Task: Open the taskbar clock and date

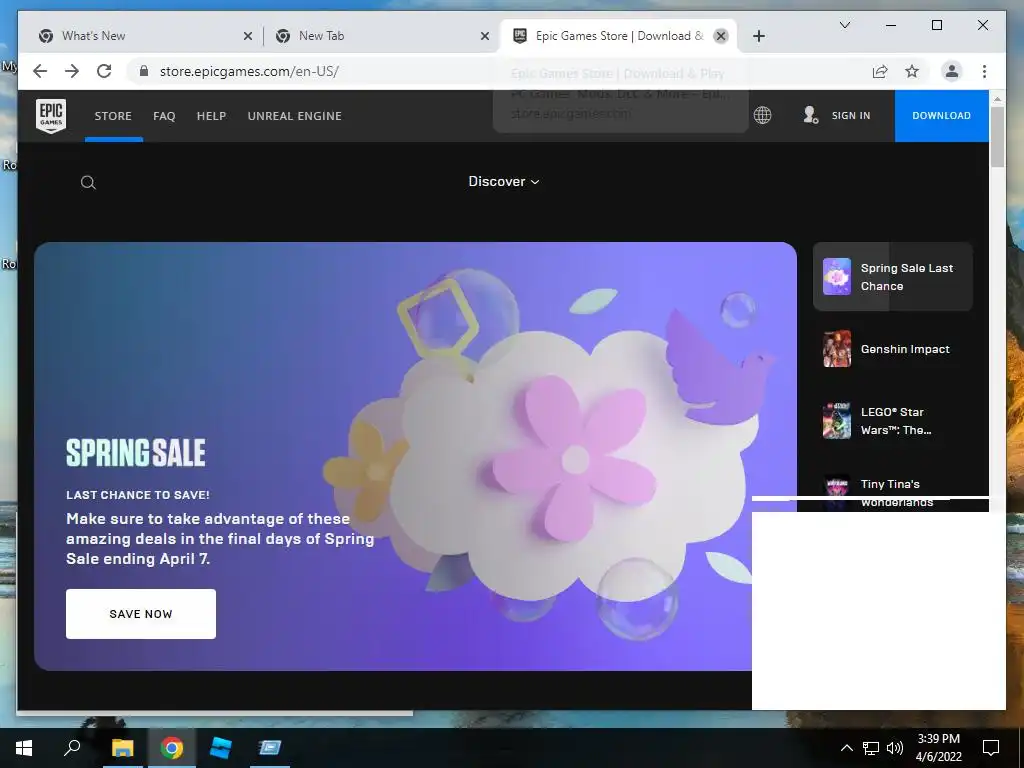Action: click(938, 748)
